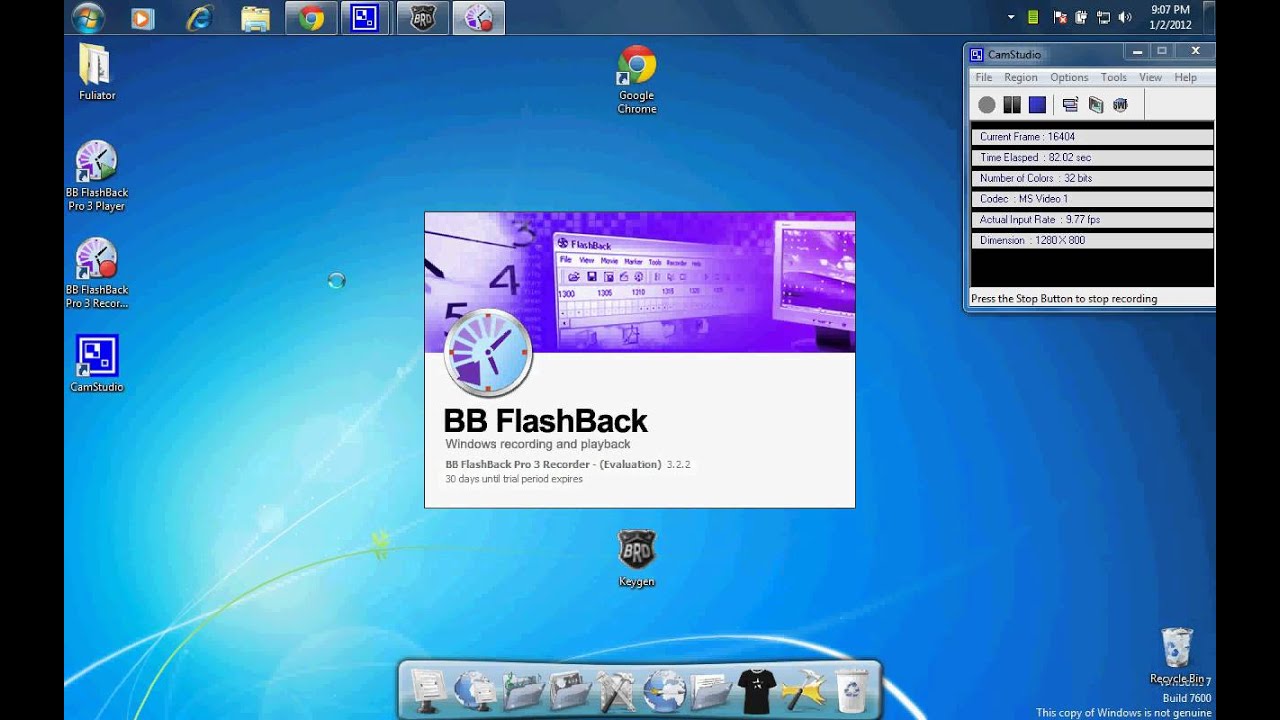Image resolution: width=1280 pixels, height=720 pixels.
Task: Open the pictures folder dock icon
Action: pos(570,690)
